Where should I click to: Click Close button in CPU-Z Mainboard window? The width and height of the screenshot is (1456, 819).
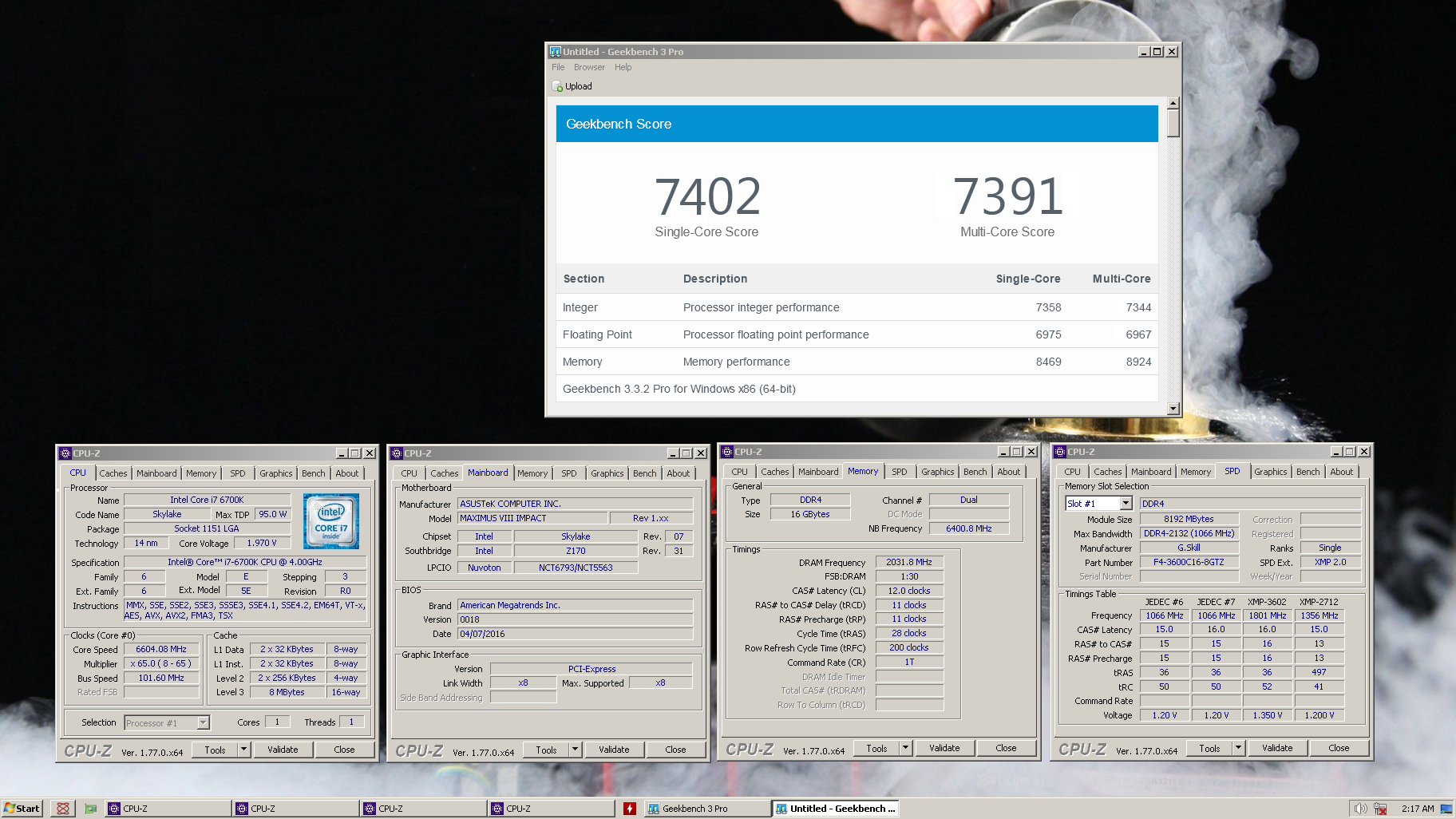click(x=675, y=750)
